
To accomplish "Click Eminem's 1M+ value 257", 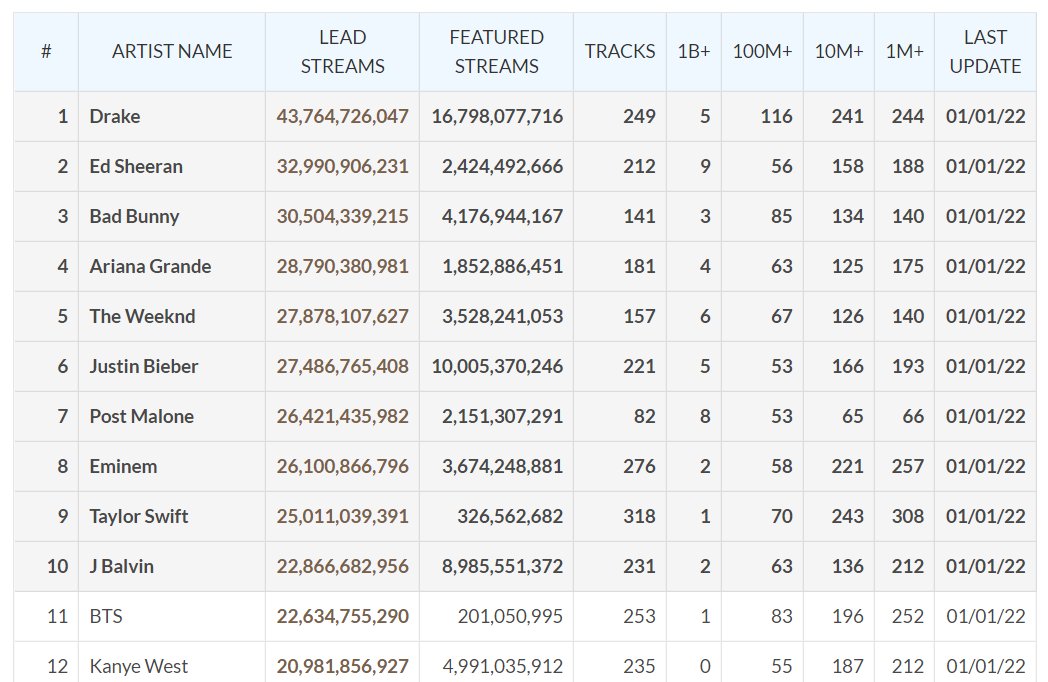I will [908, 466].
